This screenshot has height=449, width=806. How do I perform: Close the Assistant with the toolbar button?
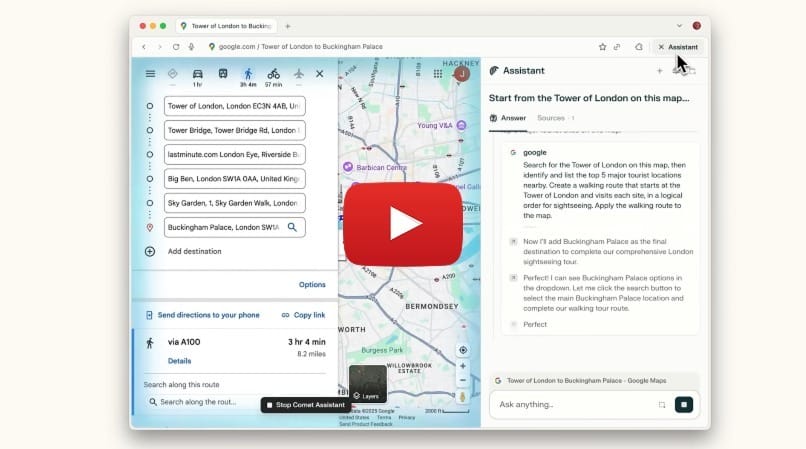click(x=678, y=47)
